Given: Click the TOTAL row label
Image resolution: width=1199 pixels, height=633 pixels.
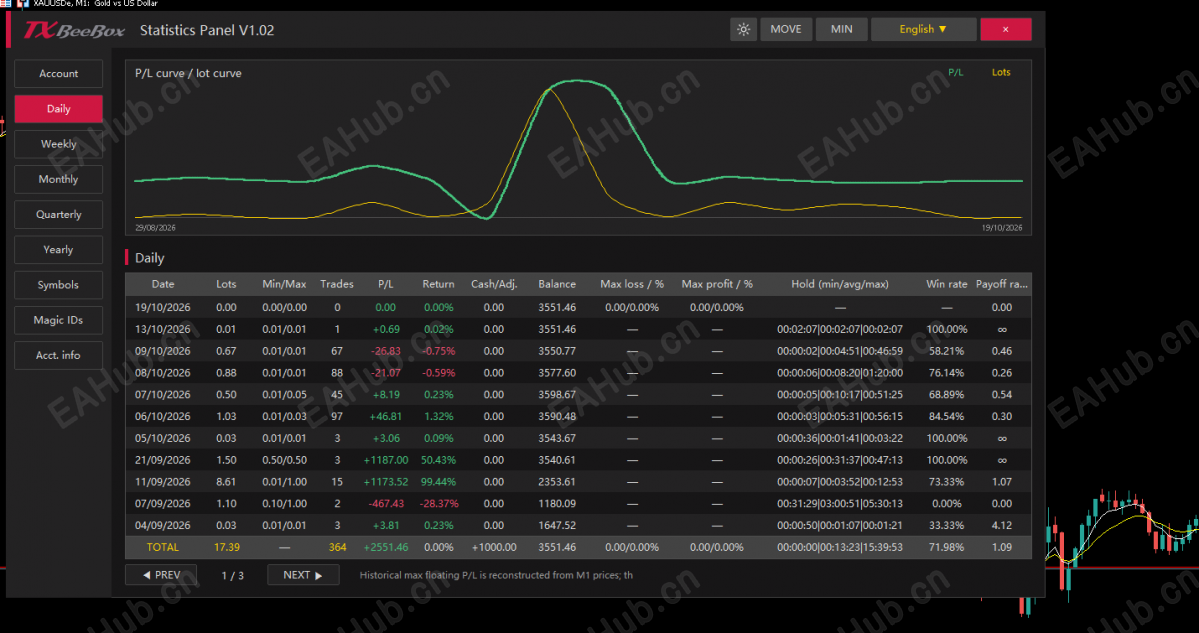Looking at the screenshot, I should click(x=163, y=547).
